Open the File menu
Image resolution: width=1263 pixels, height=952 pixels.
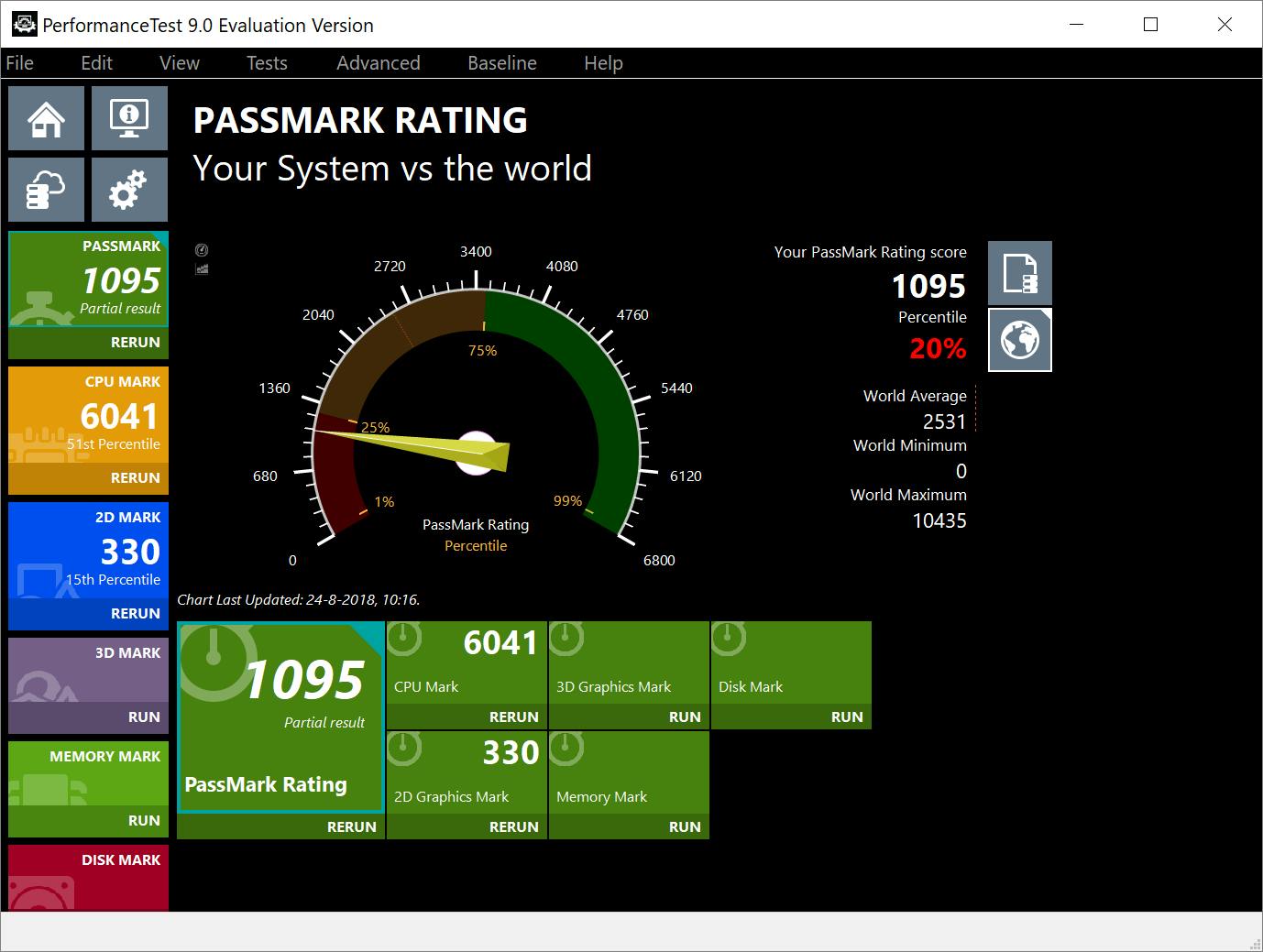(x=19, y=63)
